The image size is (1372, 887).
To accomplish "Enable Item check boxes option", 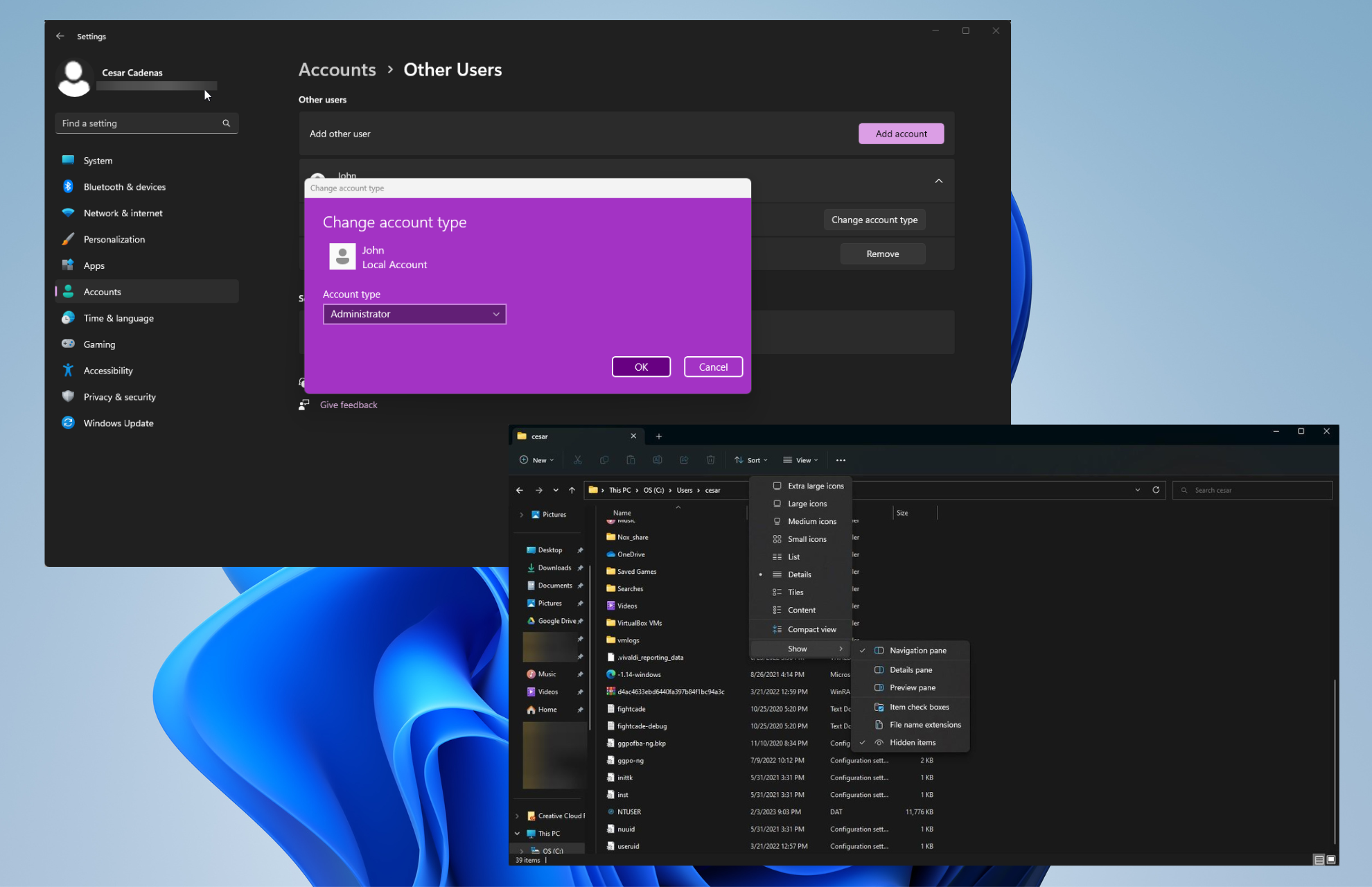I will pyautogui.click(x=911, y=708).
